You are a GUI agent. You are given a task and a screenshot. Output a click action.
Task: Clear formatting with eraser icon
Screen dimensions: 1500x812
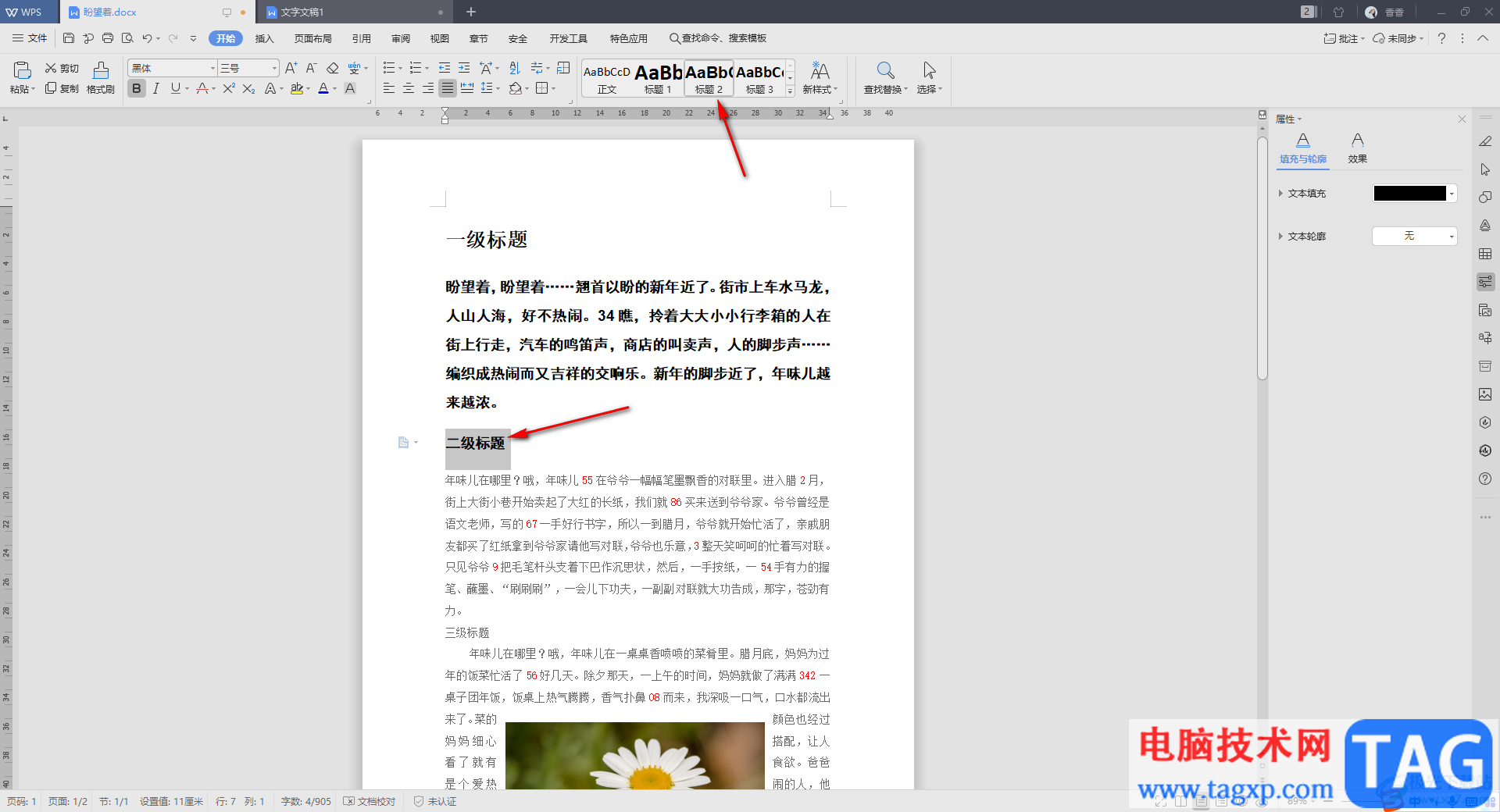[332, 68]
